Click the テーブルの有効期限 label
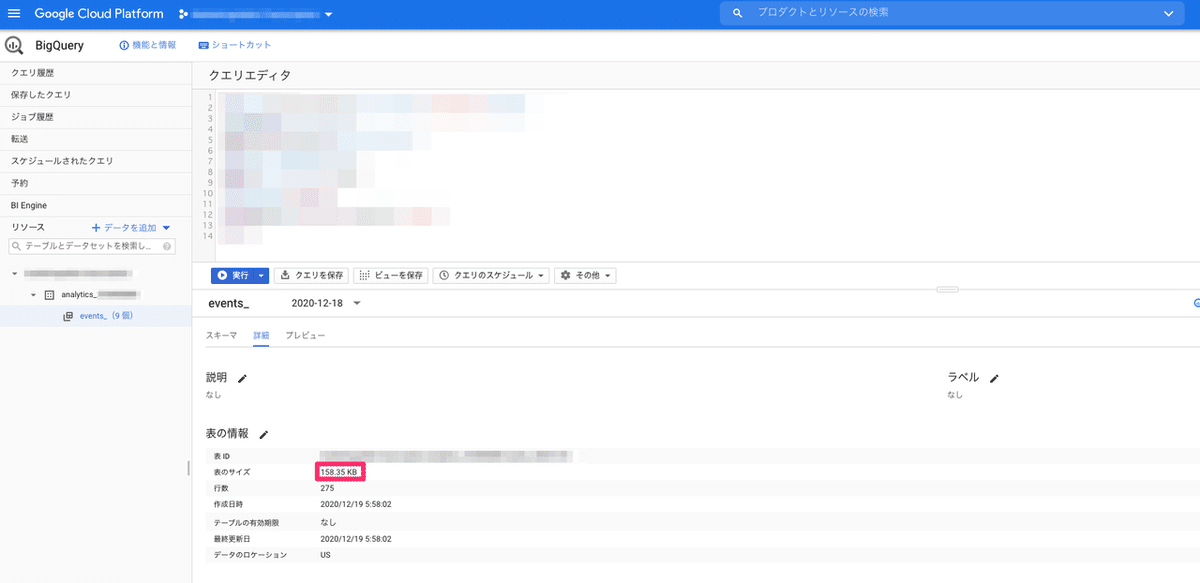1200x583 pixels. [x=246, y=522]
